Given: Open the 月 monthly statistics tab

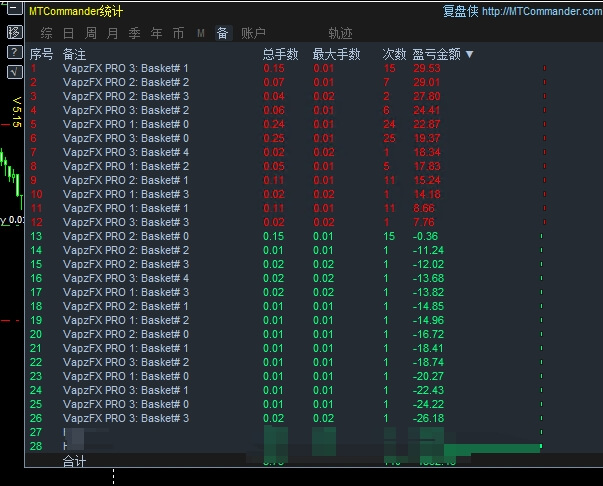Looking at the screenshot, I should click(112, 33).
